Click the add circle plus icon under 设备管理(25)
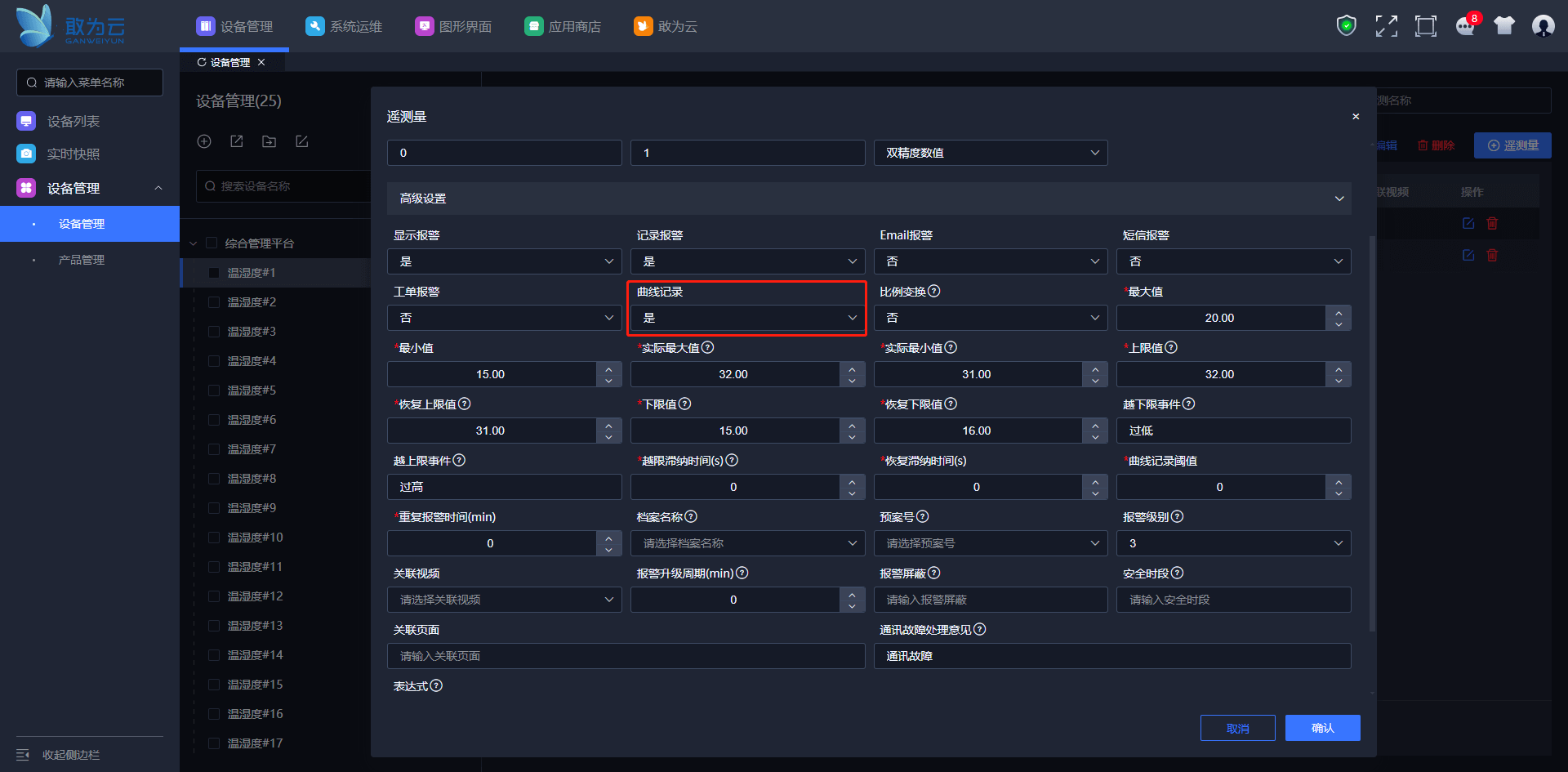Image resolution: width=1568 pixels, height=772 pixels. coord(204,141)
